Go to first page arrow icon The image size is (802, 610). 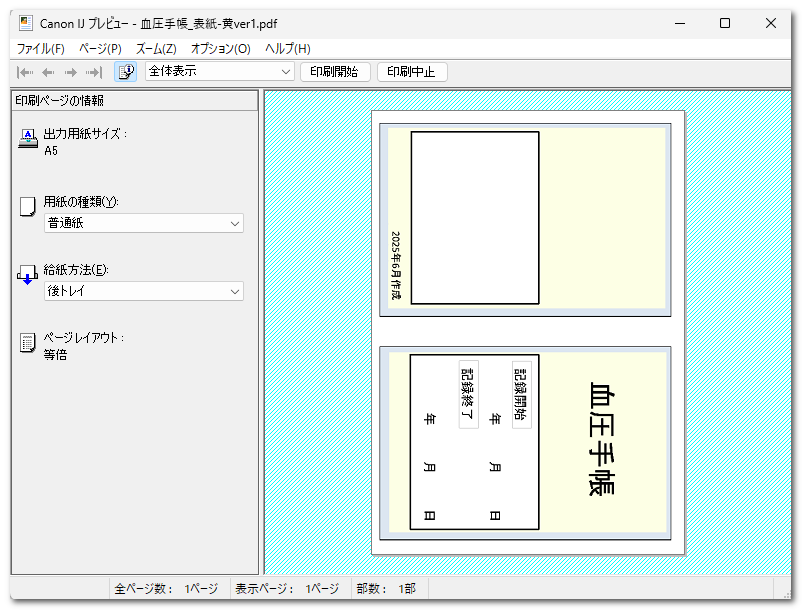(25, 72)
